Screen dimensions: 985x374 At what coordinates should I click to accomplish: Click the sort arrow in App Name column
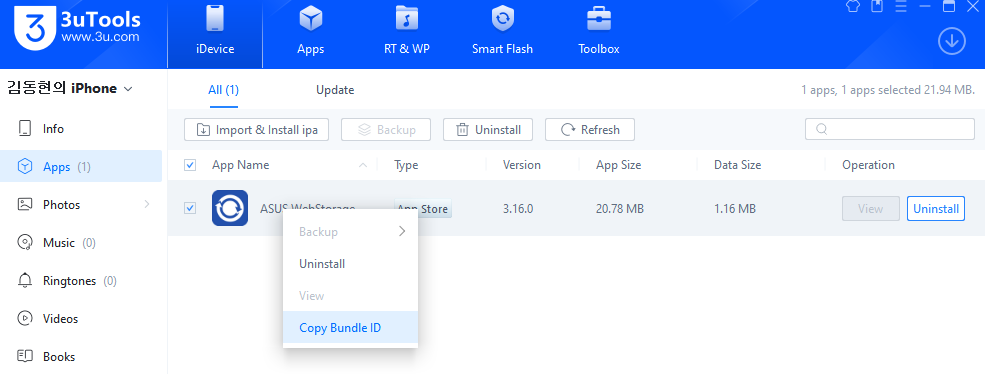[x=362, y=165]
